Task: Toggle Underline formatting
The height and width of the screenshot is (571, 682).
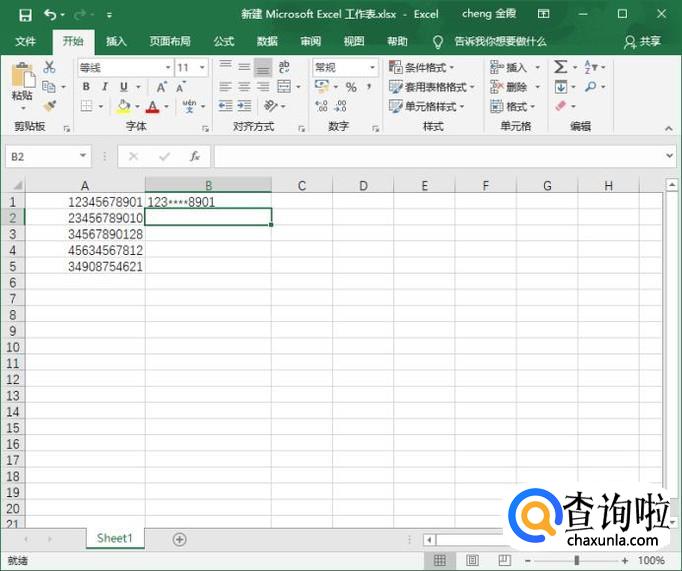Action: coord(124,87)
